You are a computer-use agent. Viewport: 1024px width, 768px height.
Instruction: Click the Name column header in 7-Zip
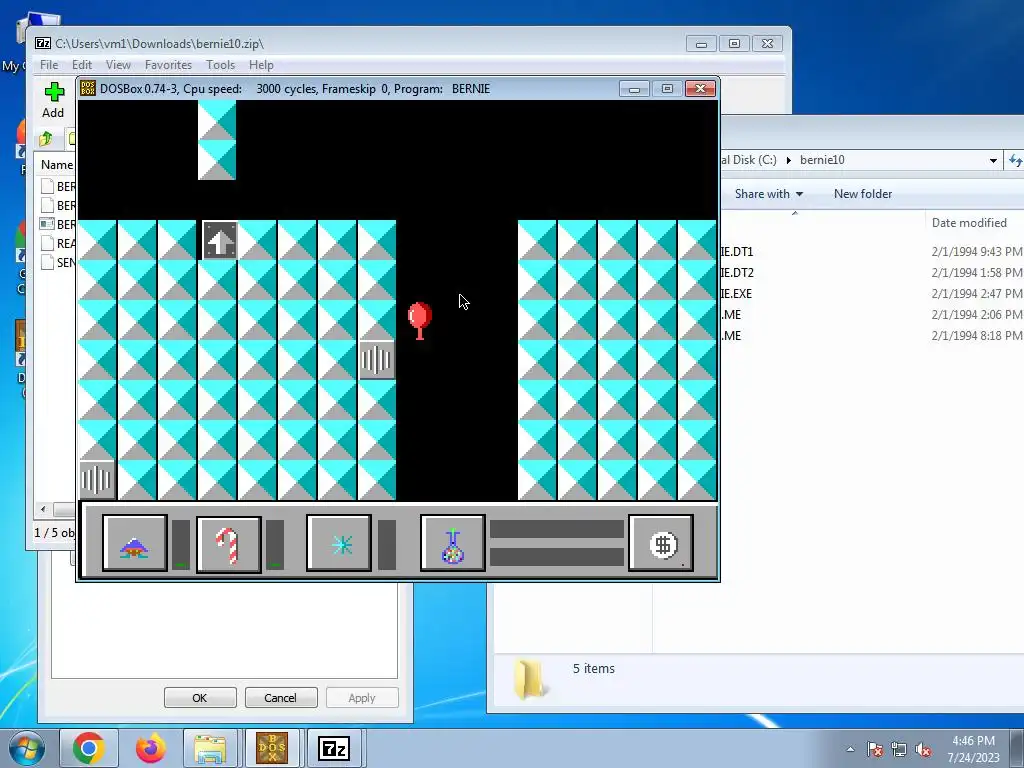coord(56,165)
